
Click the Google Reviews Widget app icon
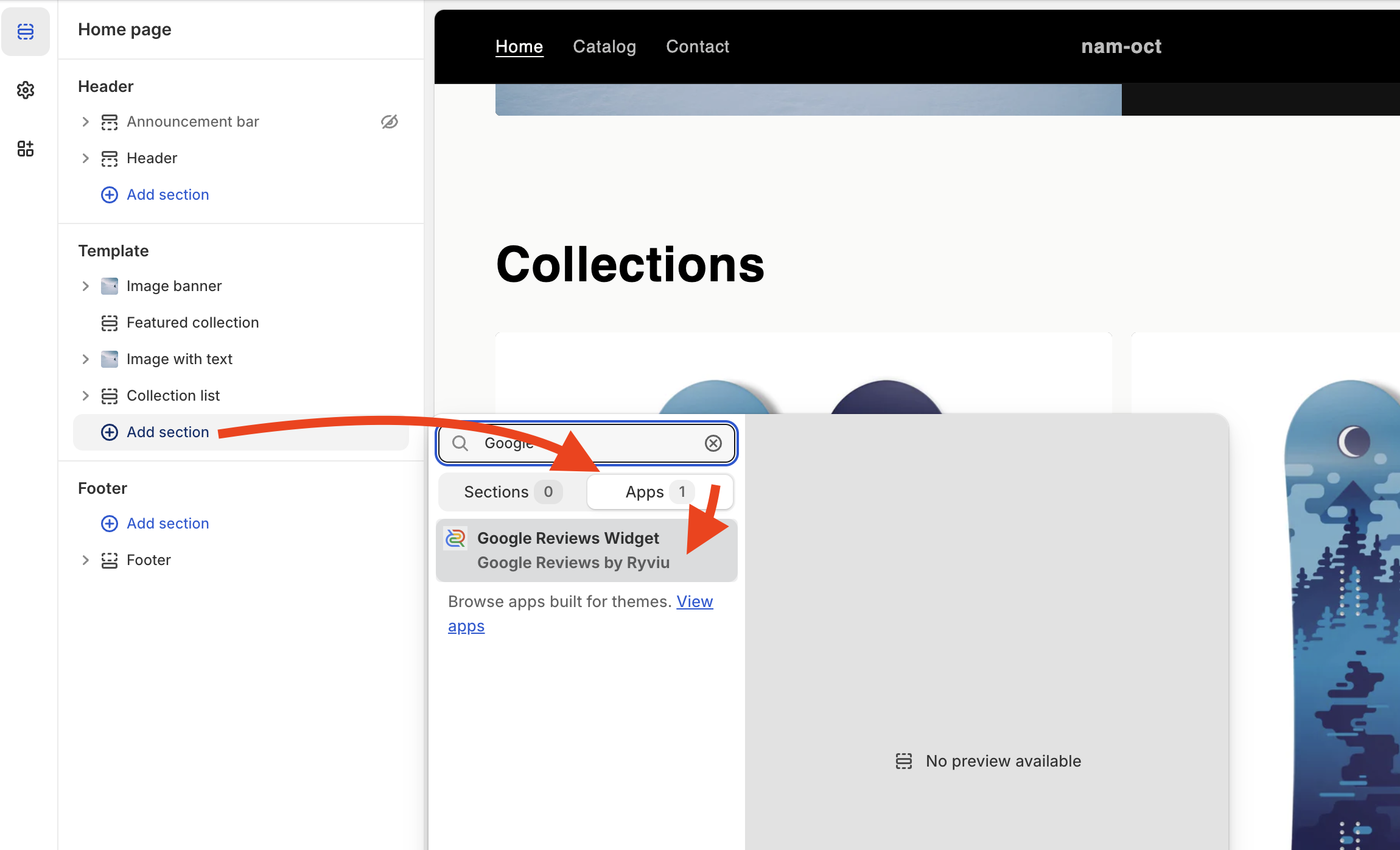click(455, 538)
